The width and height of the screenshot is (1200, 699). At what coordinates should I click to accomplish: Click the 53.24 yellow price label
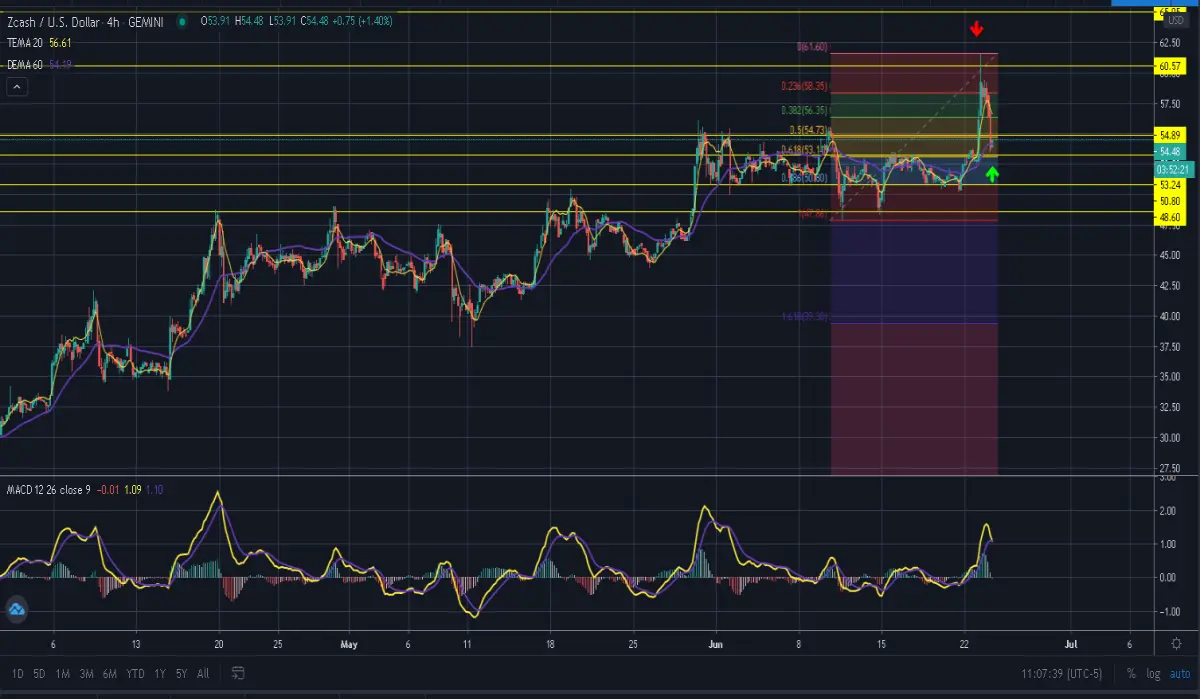click(x=1170, y=185)
